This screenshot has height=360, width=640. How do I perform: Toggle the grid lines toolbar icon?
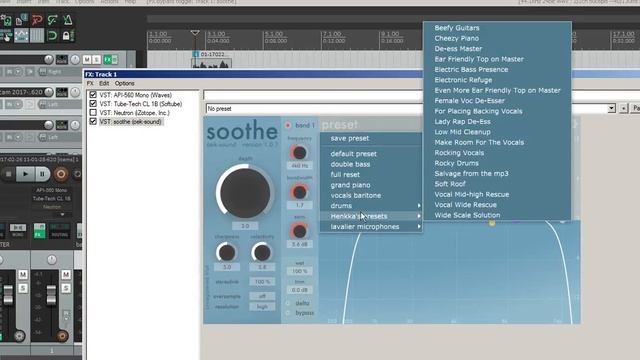click(37, 36)
